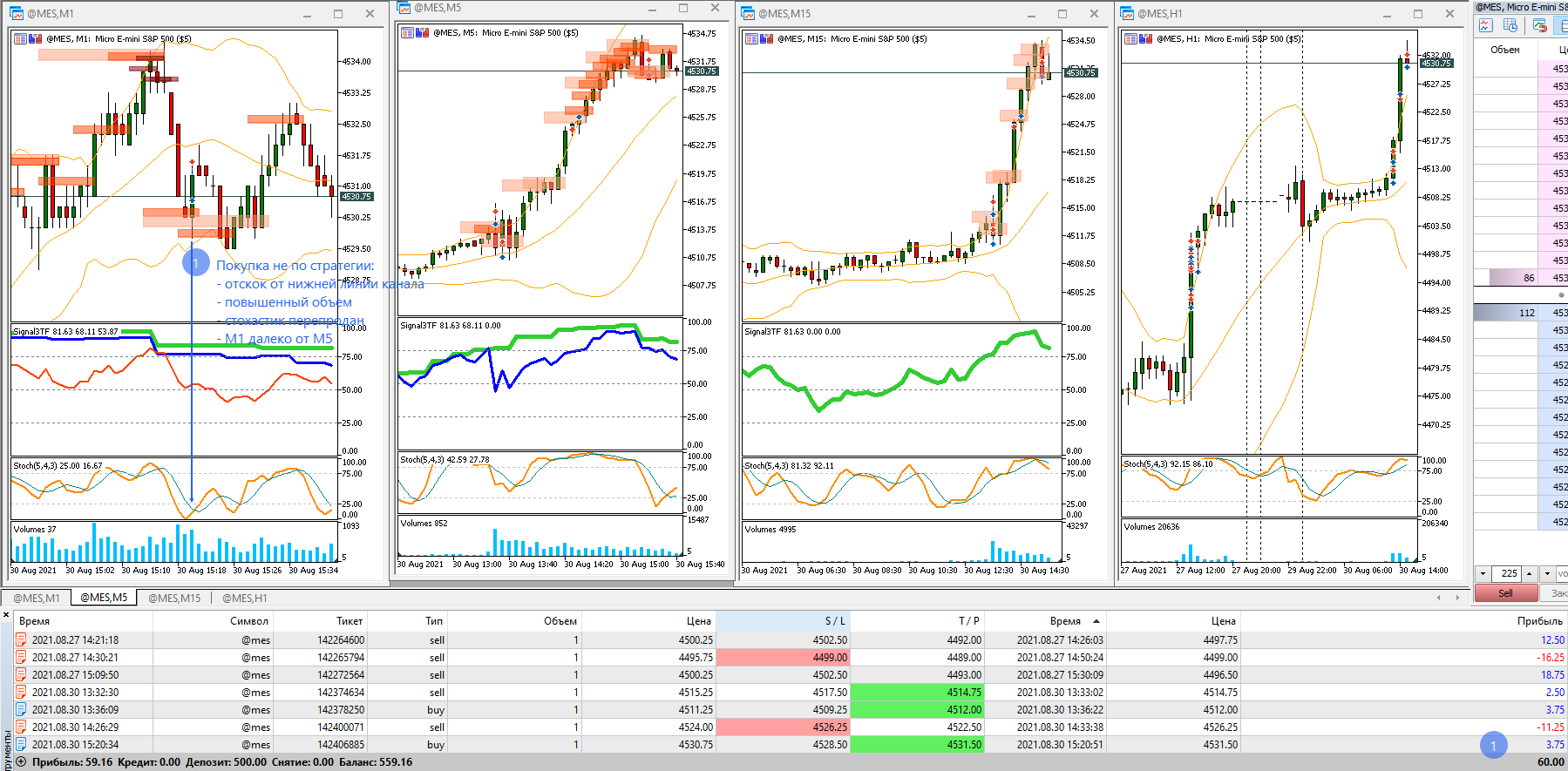Image resolution: width=1568 pixels, height=771 pixels.
Task: Click the time and sales table icon
Action: (1510, 25)
